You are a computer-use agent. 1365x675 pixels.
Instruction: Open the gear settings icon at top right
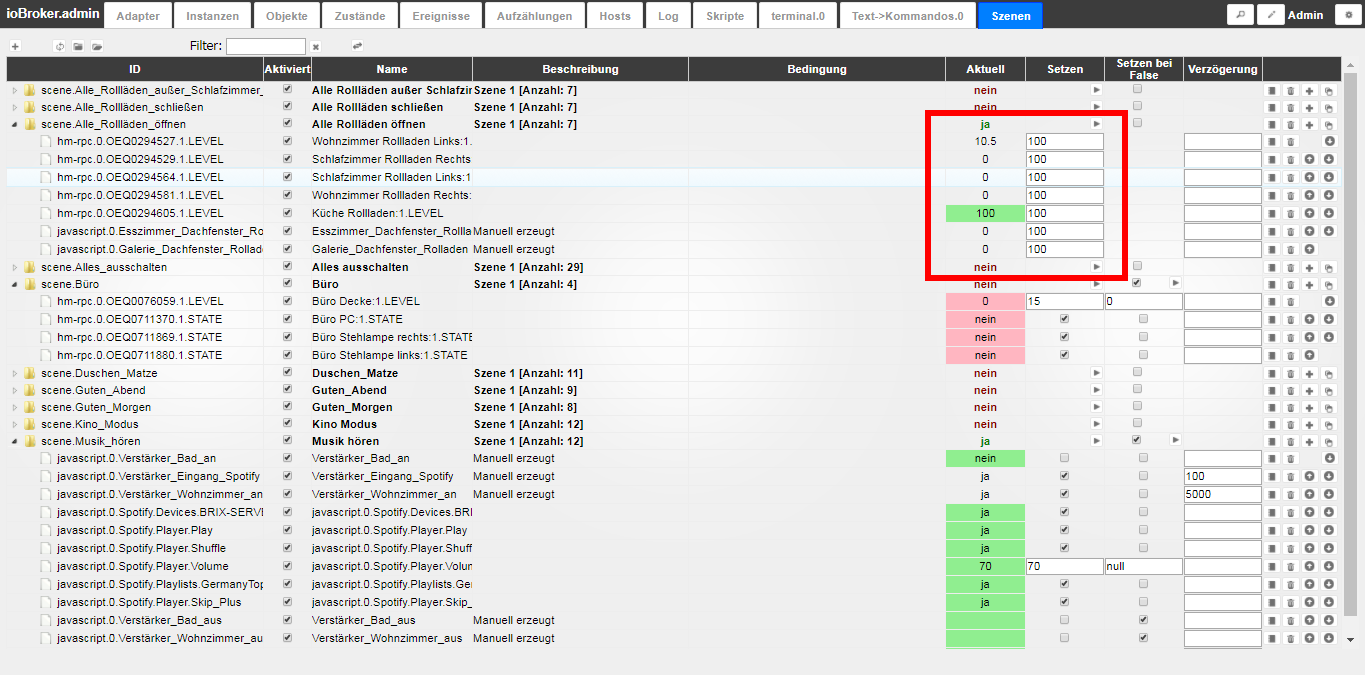[x=1348, y=15]
